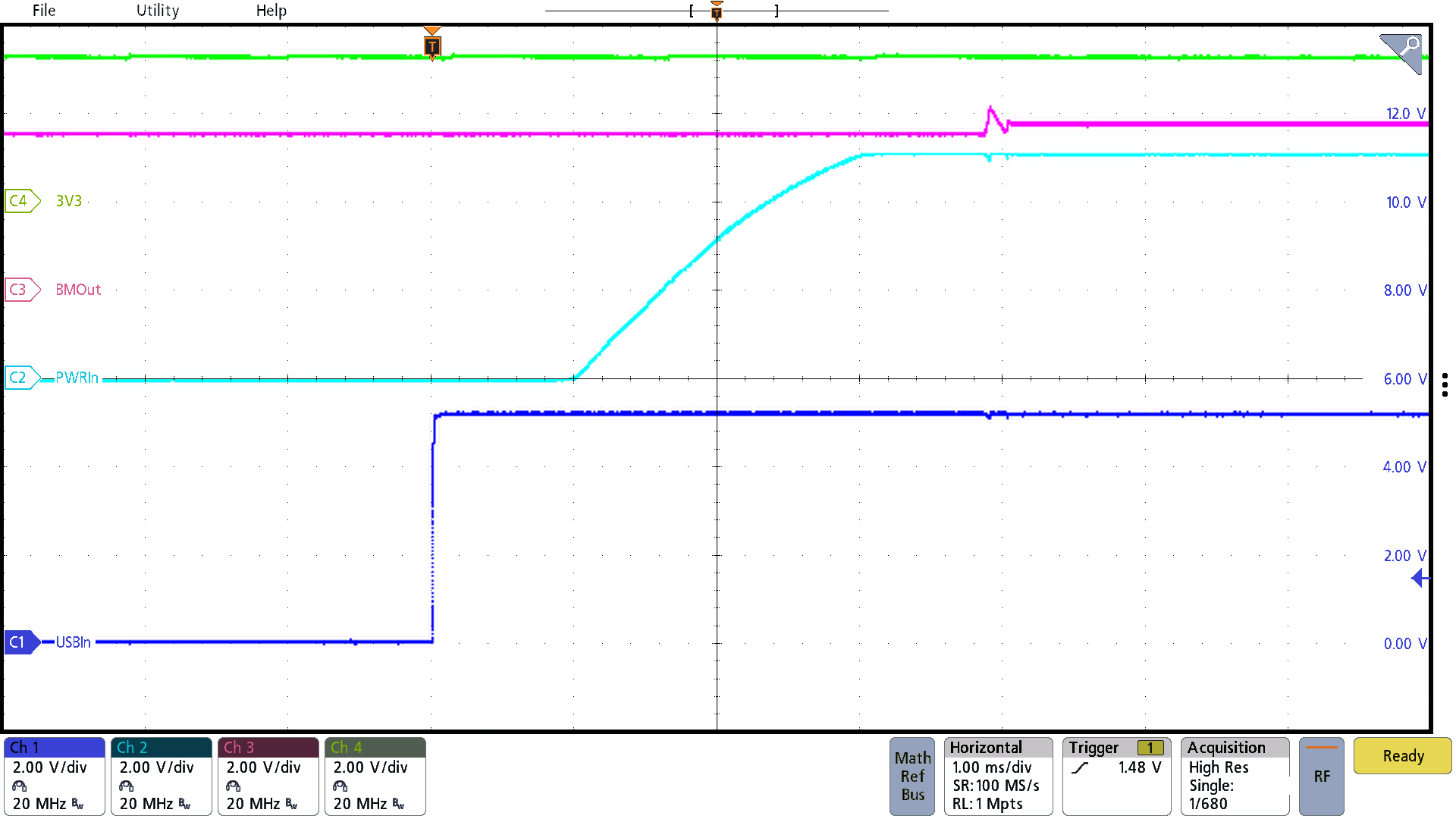Open the Trigger settings panel
This screenshot has width=1456, height=819.
point(1115,775)
